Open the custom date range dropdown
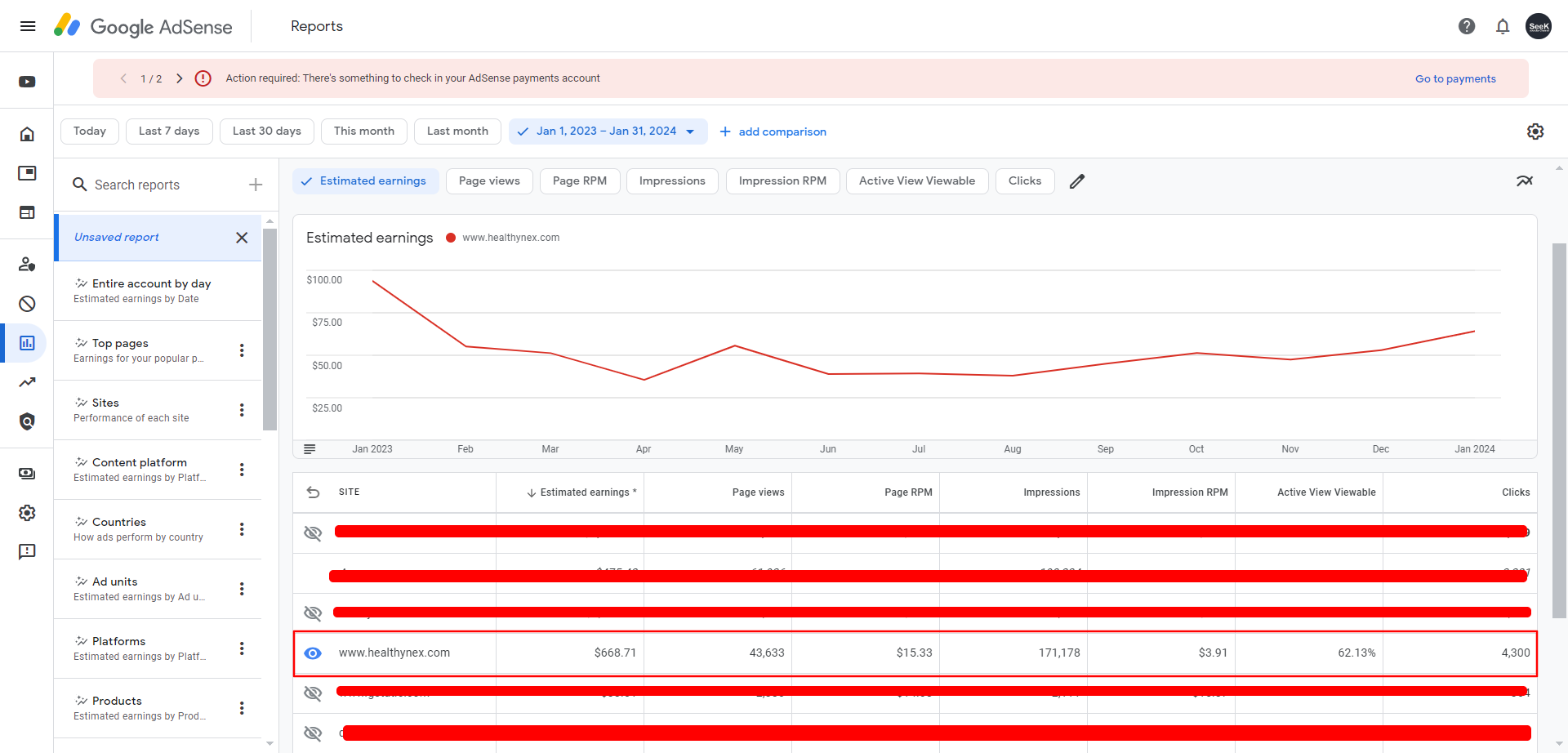The height and width of the screenshot is (753, 1568). (x=608, y=131)
